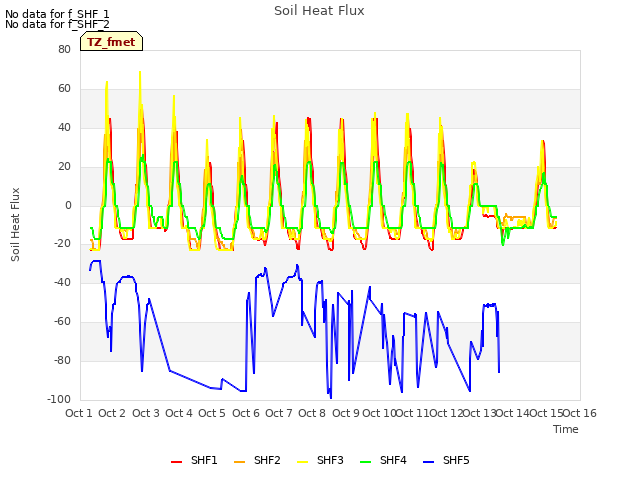Click the '-100' y-axis tick label

tap(60, 399)
